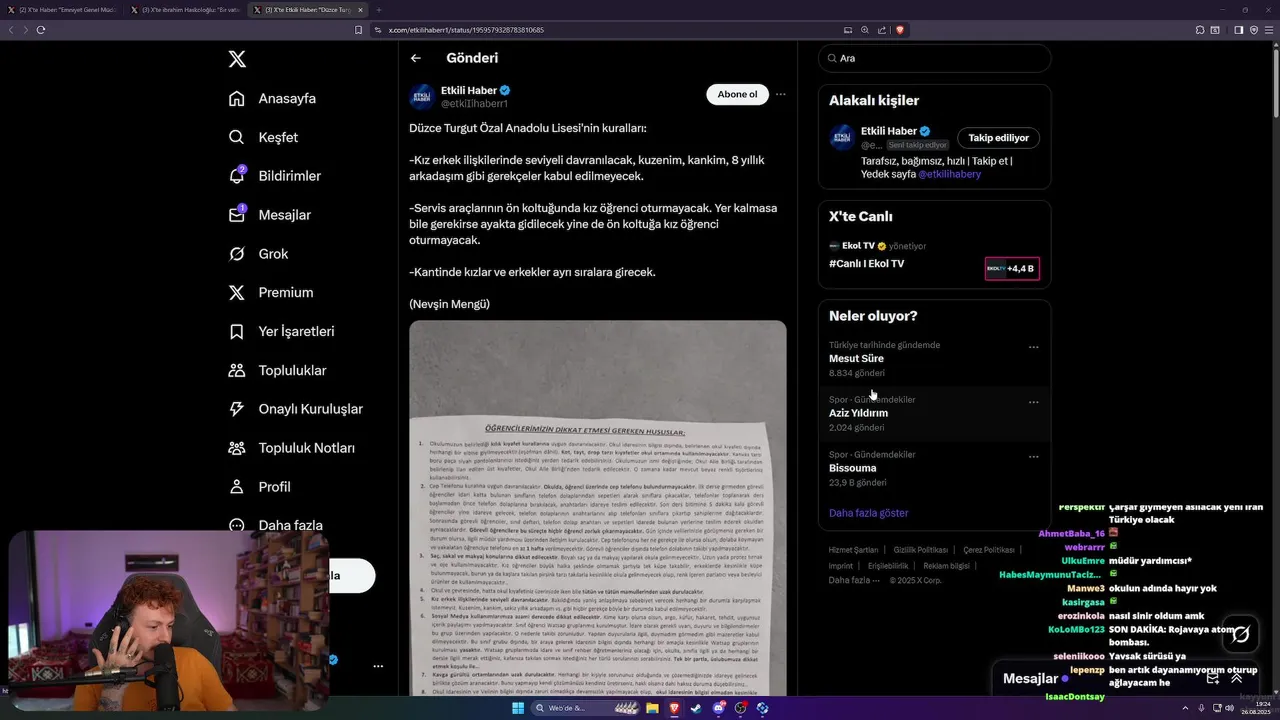Open a new browser tab
This screenshot has width=1280, height=720.
[x=378, y=9]
